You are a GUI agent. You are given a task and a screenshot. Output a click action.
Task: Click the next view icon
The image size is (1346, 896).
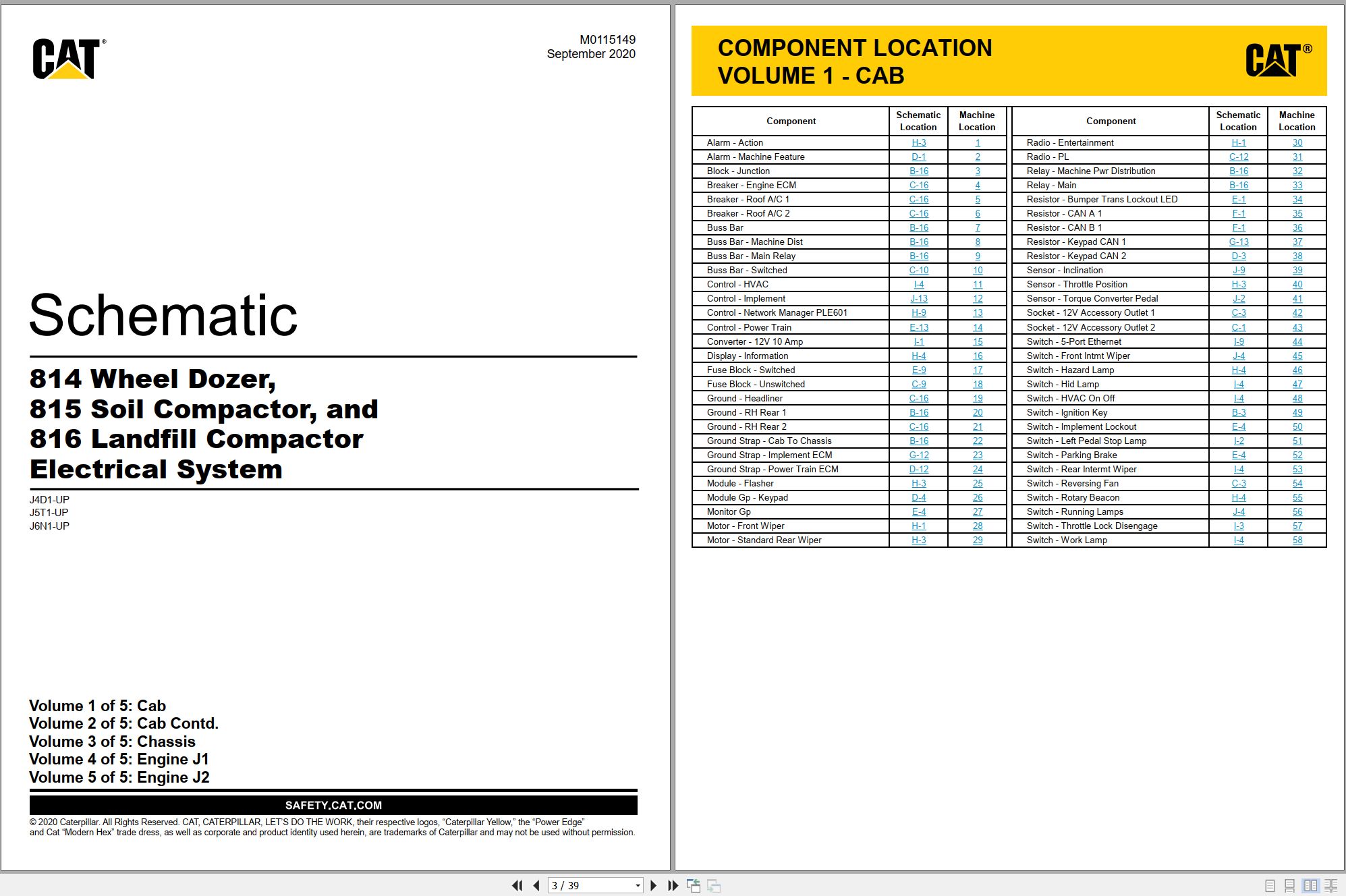[x=714, y=885]
